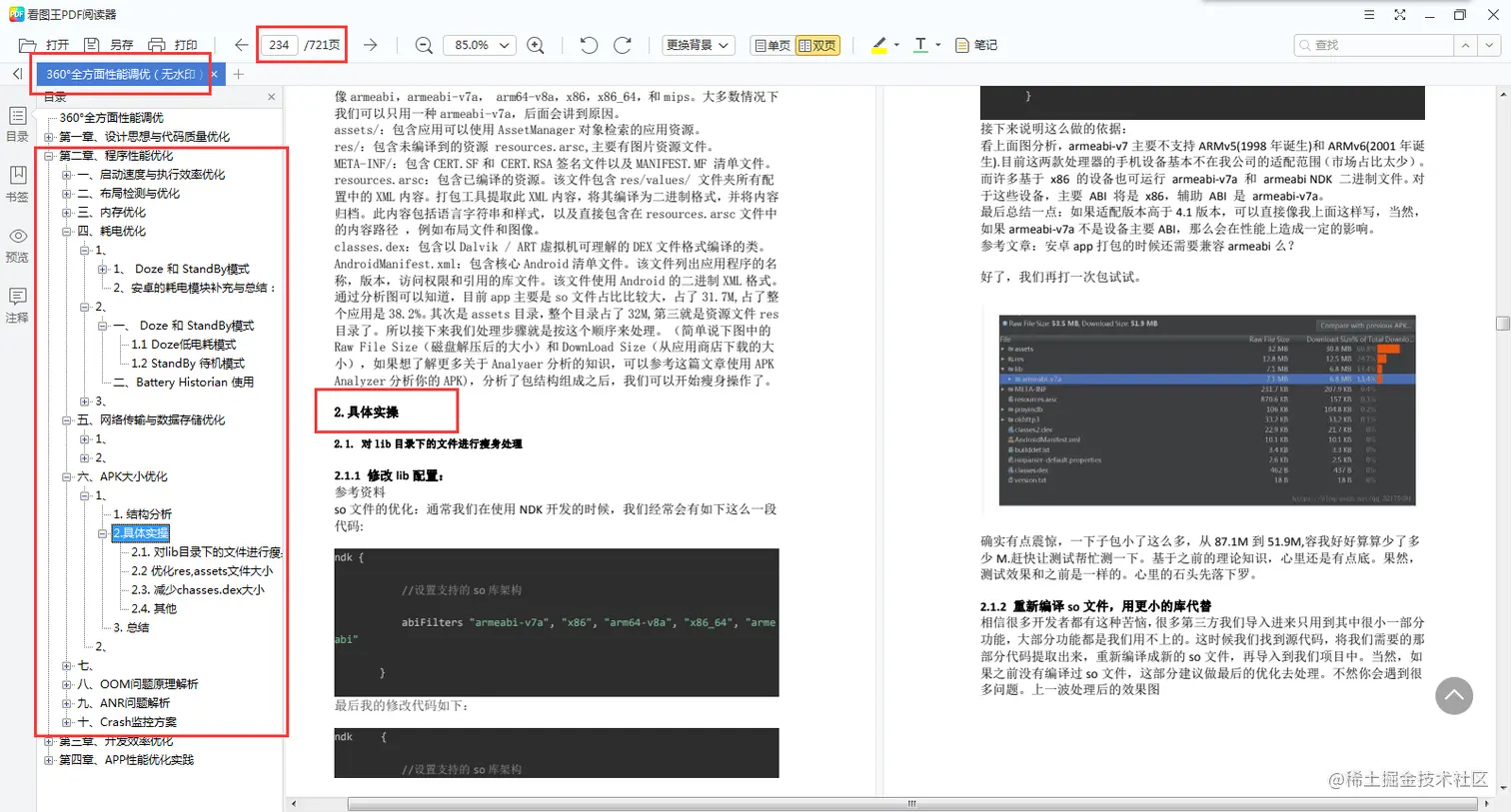Open the 注释 annotations sidebar panel
This screenshot has width=1511, height=812.
(17, 305)
